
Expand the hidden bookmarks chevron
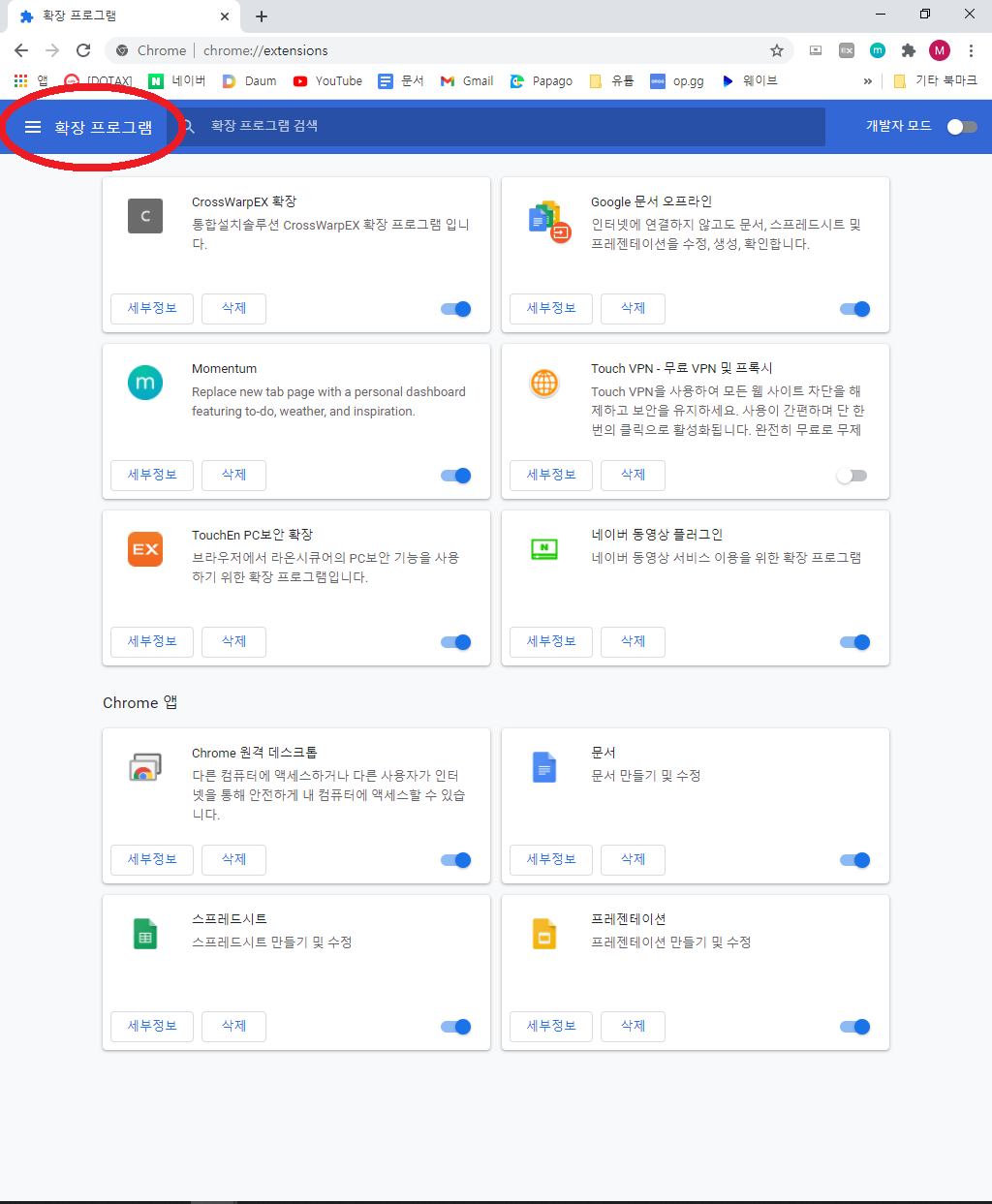pyautogui.click(x=867, y=81)
